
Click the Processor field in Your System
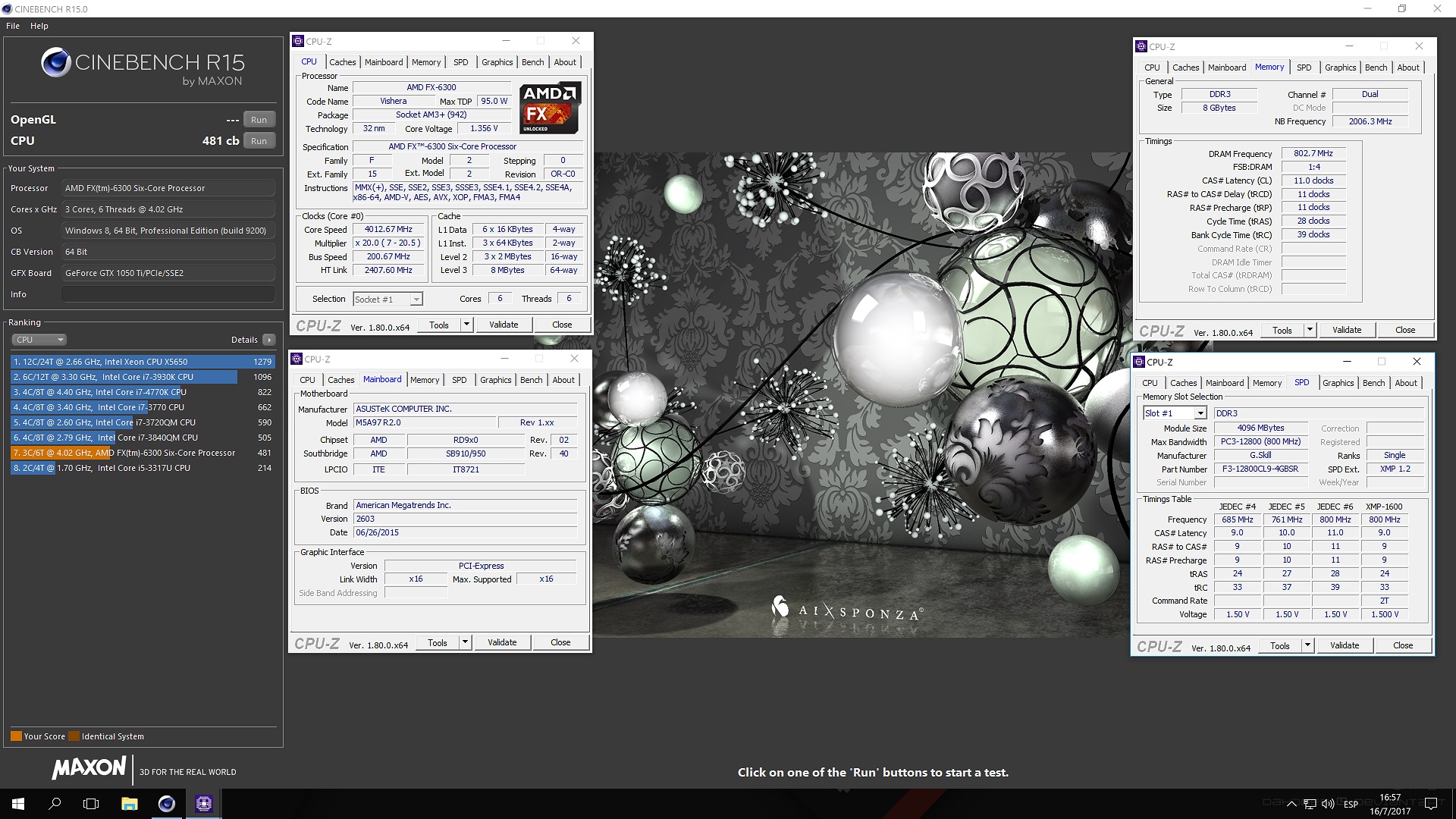coord(168,188)
